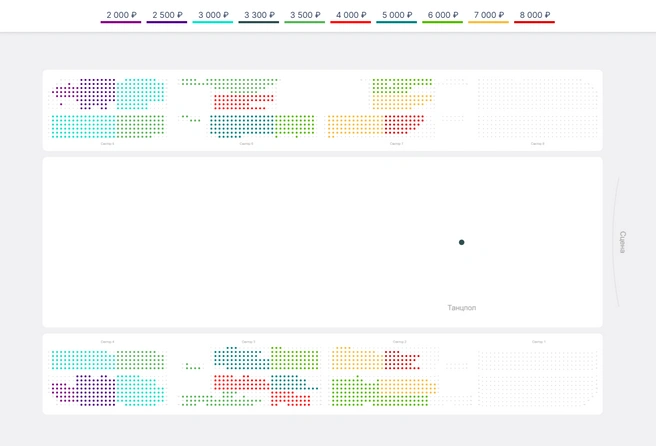Highlight the 4 000 ₽ price tier
Viewport: 656px width, 446px height.
351,16
